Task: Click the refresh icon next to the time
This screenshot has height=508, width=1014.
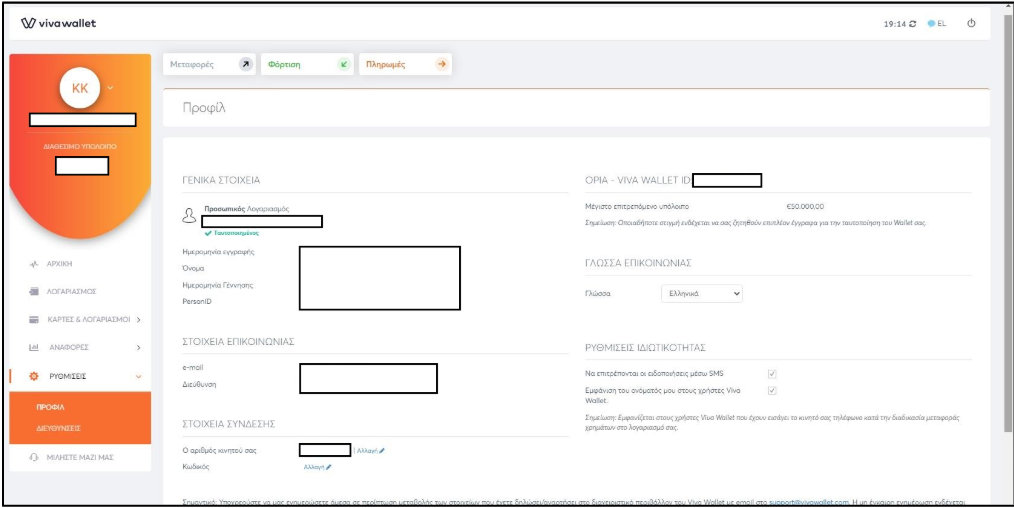Action: point(913,24)
